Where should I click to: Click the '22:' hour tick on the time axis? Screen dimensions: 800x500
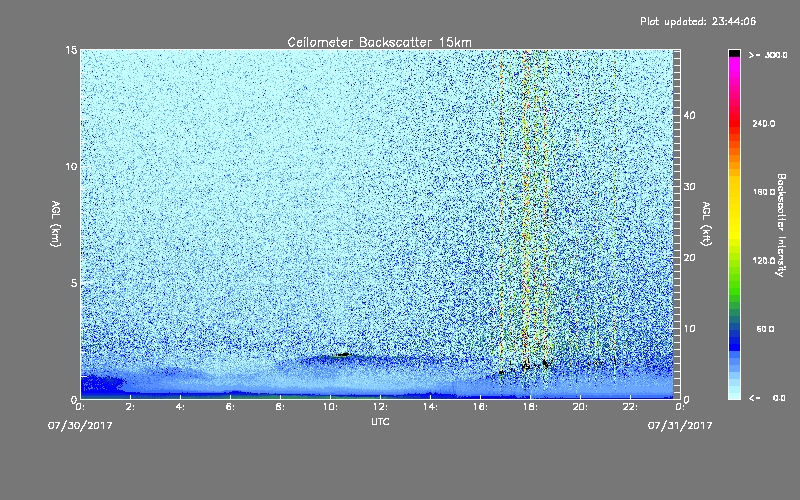click(x=630, y=407)
